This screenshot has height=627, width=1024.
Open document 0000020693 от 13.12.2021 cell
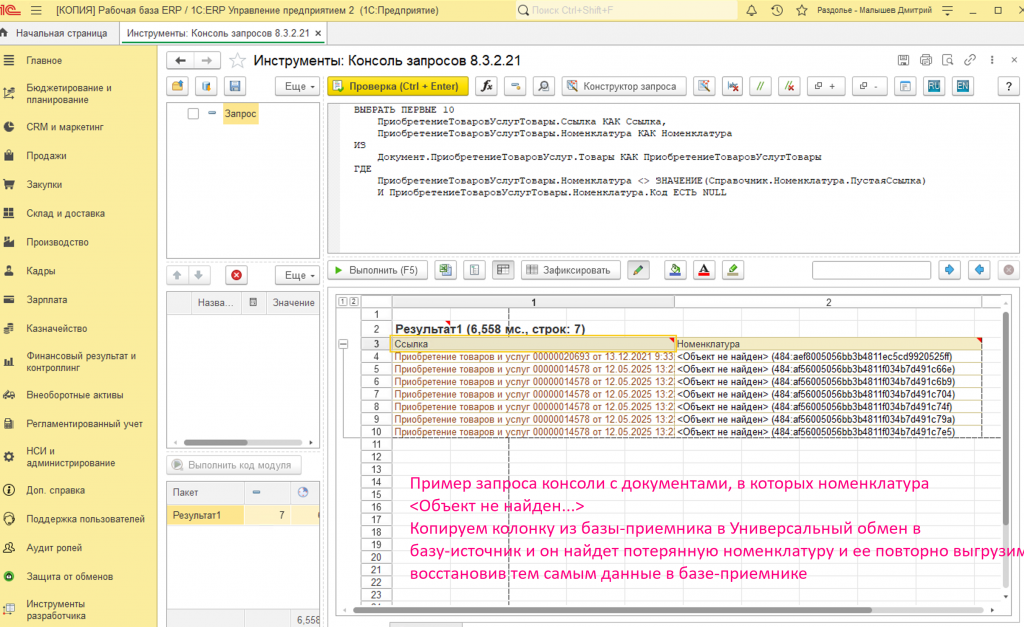pos(533,357)
